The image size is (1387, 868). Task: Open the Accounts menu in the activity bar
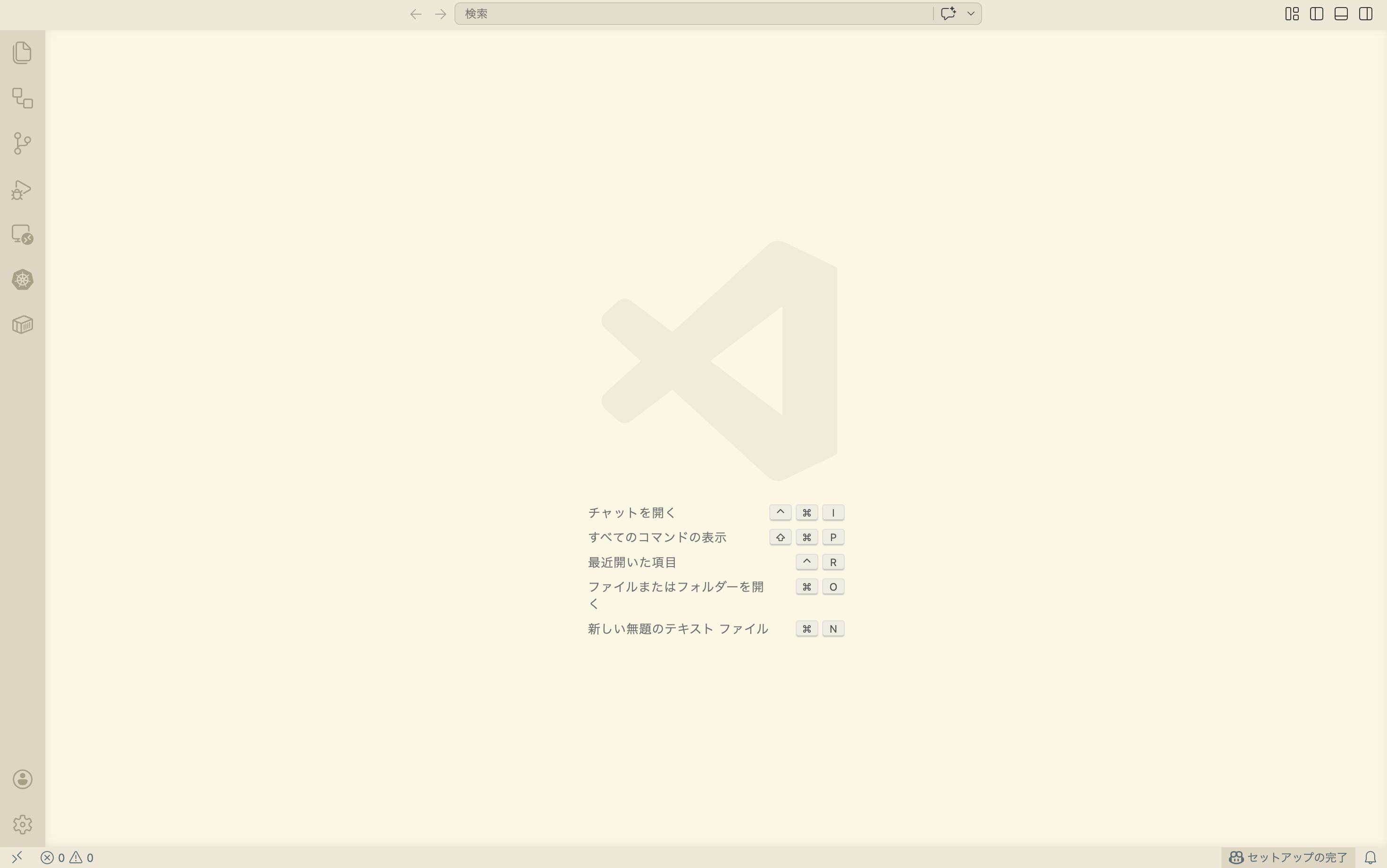coord(22,779)
